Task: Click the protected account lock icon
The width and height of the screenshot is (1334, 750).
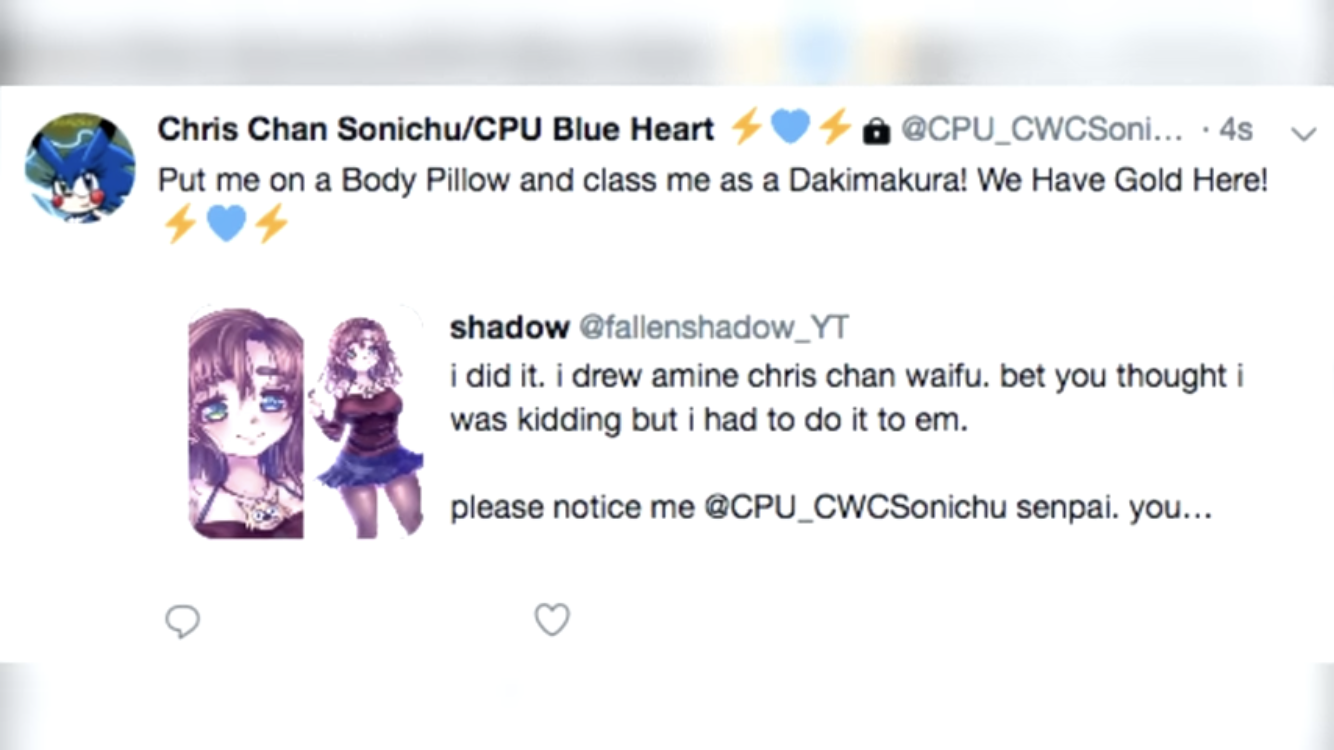Action: pos(876,131)
